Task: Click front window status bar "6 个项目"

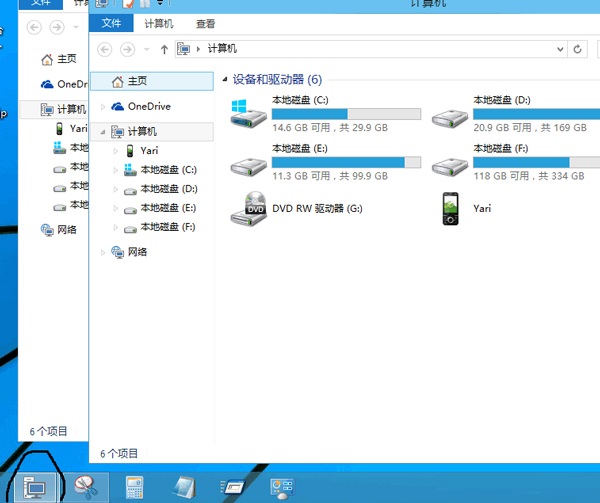Action: click(x=119, y=454)
